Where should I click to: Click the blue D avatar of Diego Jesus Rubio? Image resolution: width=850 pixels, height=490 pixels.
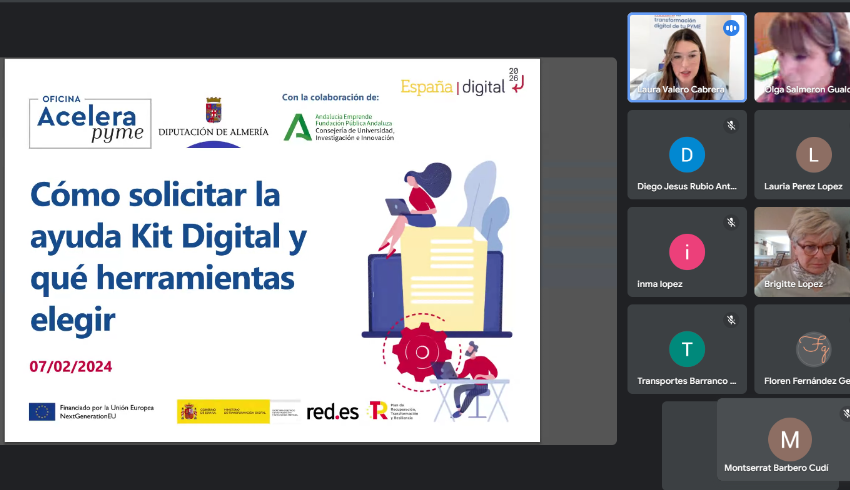(x=687, y=155)
